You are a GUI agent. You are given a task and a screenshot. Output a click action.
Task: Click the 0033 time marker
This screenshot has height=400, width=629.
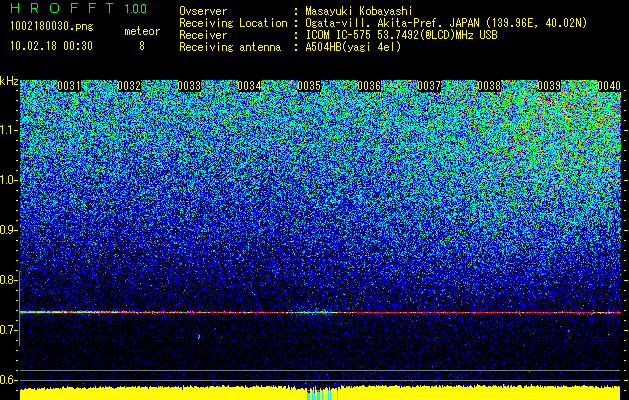[189, 86]
